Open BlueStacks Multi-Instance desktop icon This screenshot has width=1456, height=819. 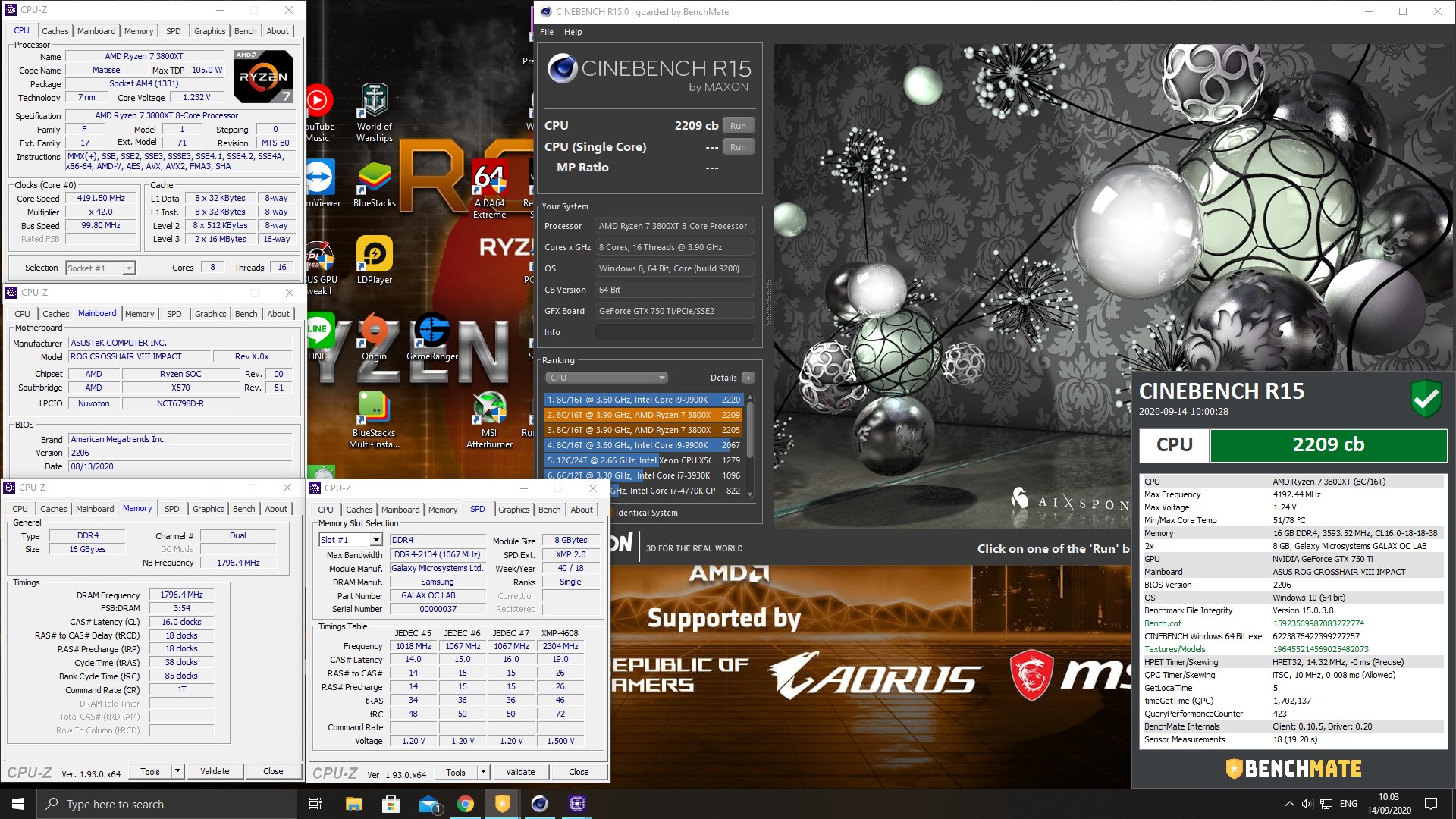tap(374, 419)
